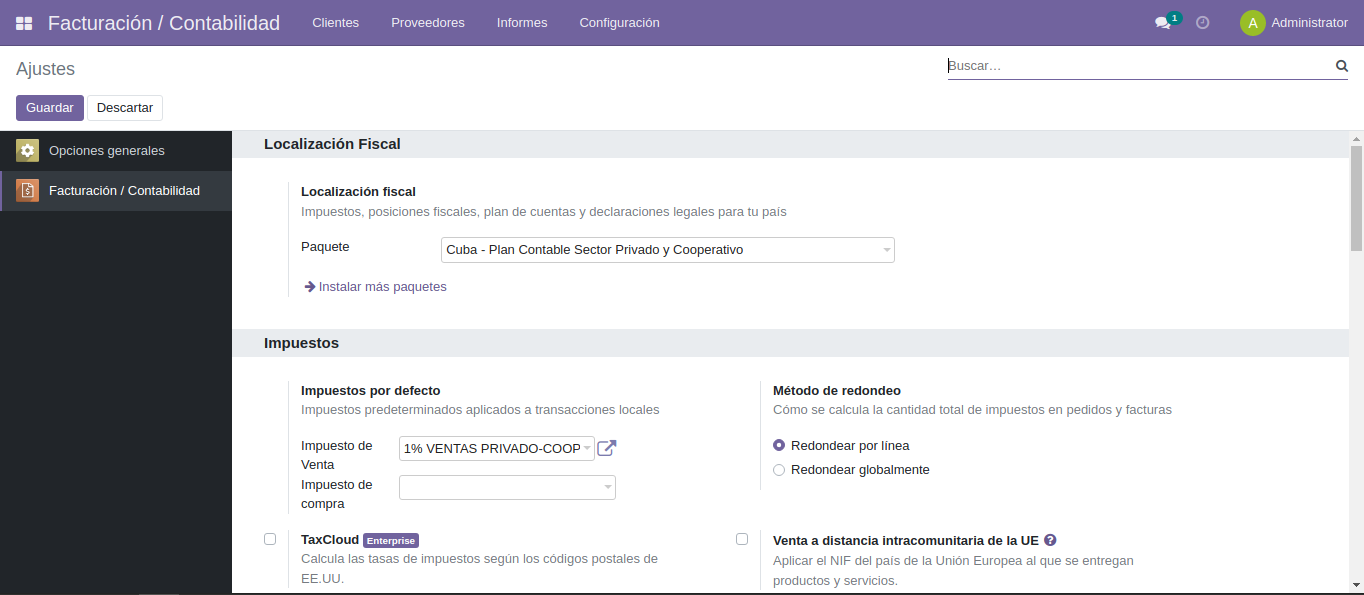The height and width of the screenshot is (595, 1364).
Task: Enable the TaxCloud feature checkbox
Action: (270, 538)
